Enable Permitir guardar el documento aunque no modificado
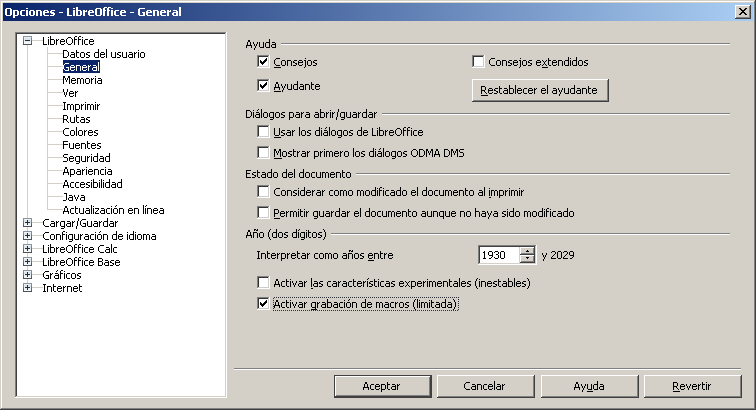The height and width of the screenshot is (410, 756). pos(263,213)
